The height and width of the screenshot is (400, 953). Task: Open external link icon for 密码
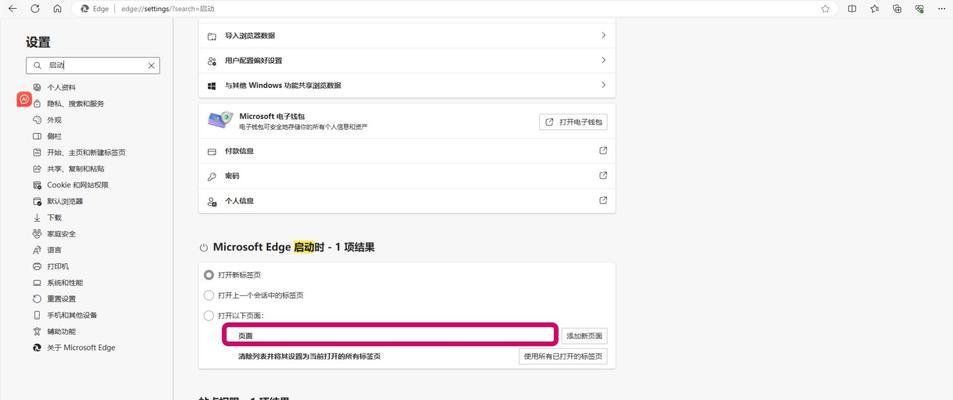pyautogui.click(x=603, y=175)
